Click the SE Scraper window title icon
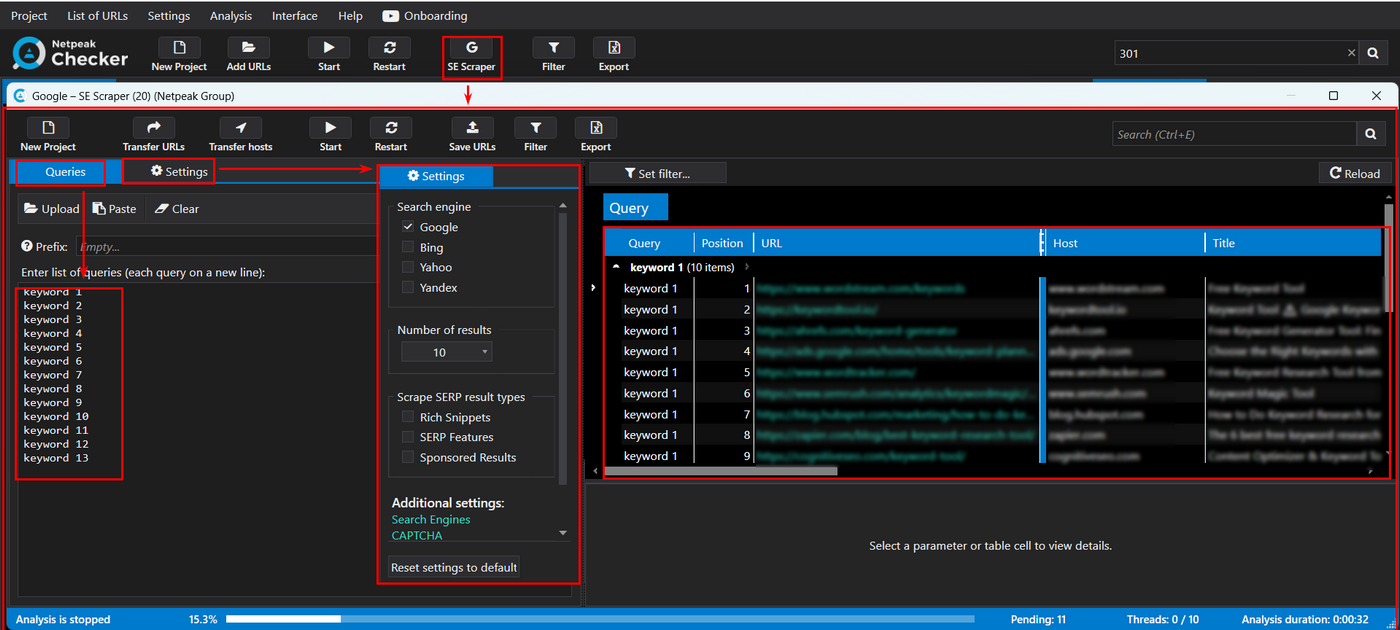 (19, 96)
